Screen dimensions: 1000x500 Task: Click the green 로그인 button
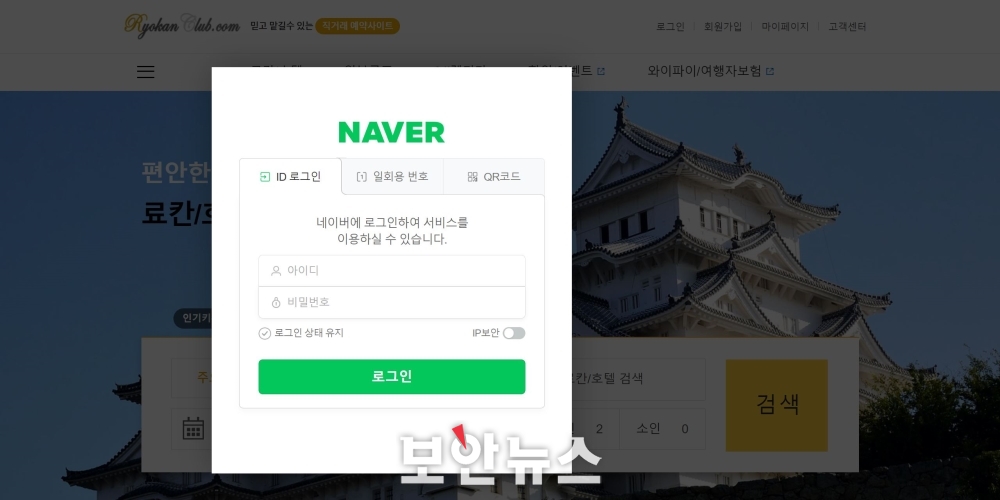coord(392,376)
